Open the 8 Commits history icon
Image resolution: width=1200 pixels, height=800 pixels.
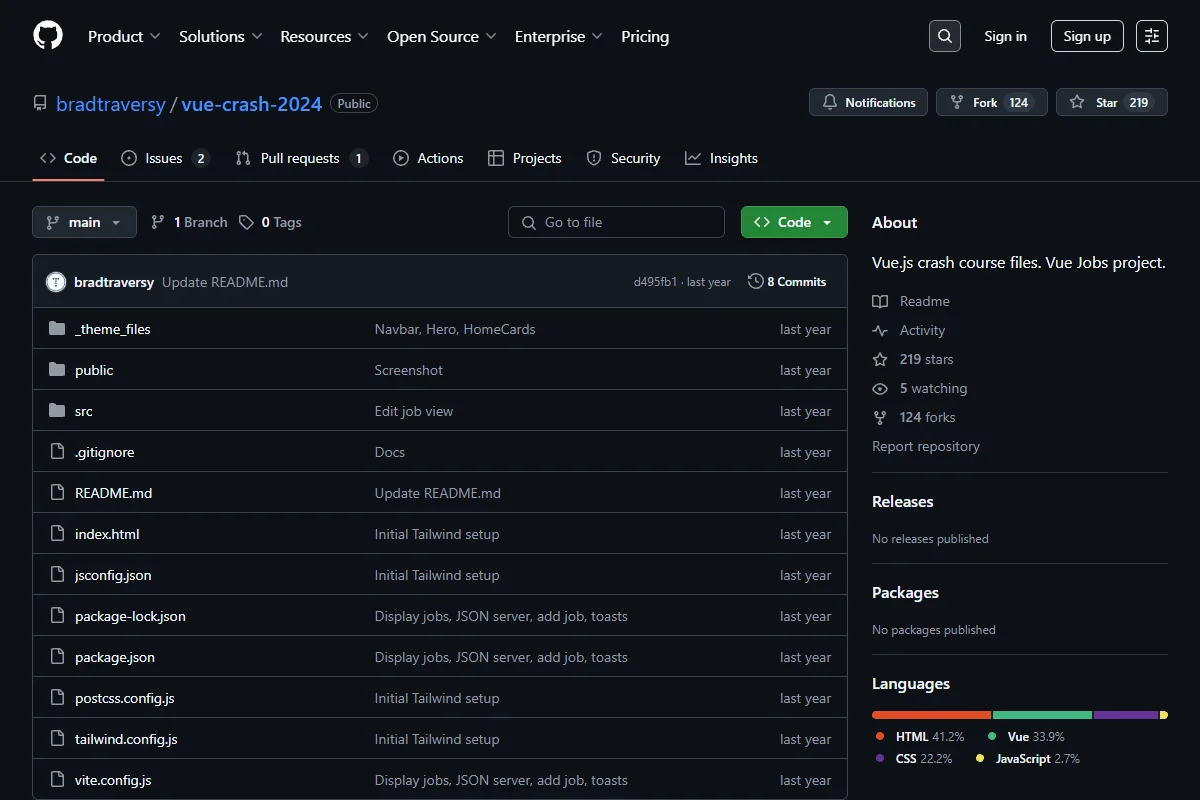coord(755,282)
